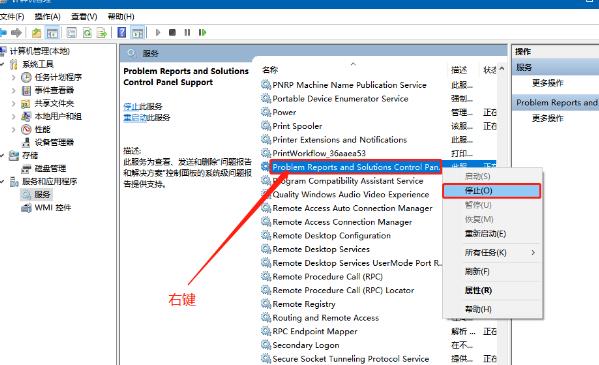Toggle the show/hide console tree icon

click(x=52, y=33)
